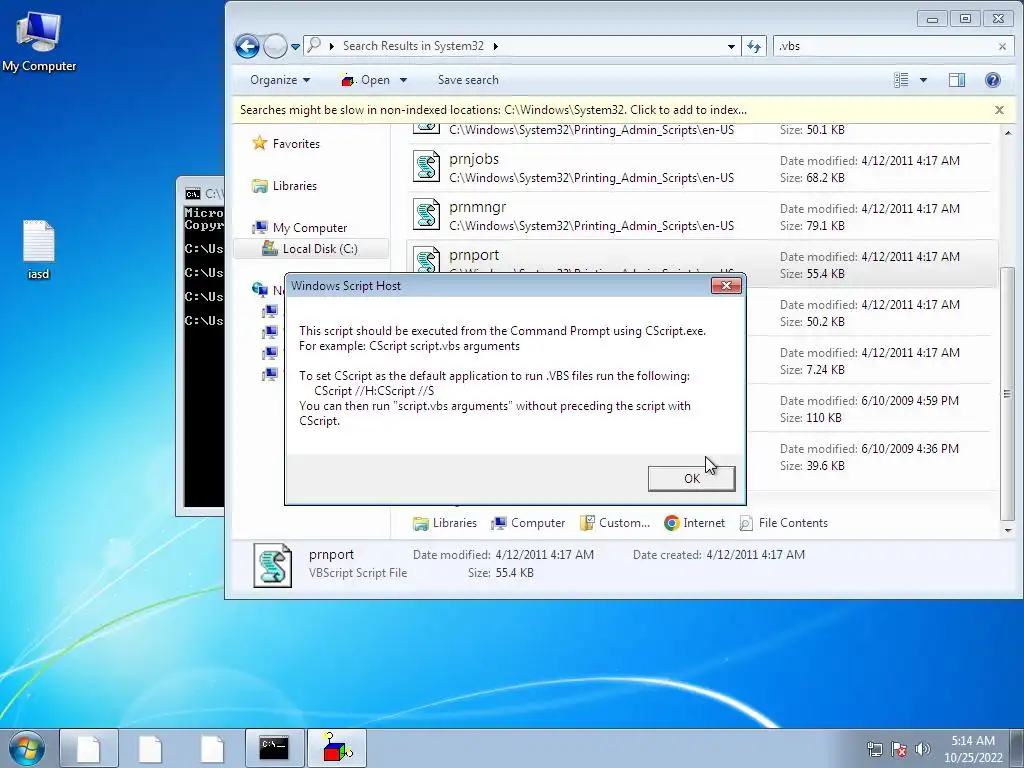
Task: Open the view options dropdown
Action: 923,80
